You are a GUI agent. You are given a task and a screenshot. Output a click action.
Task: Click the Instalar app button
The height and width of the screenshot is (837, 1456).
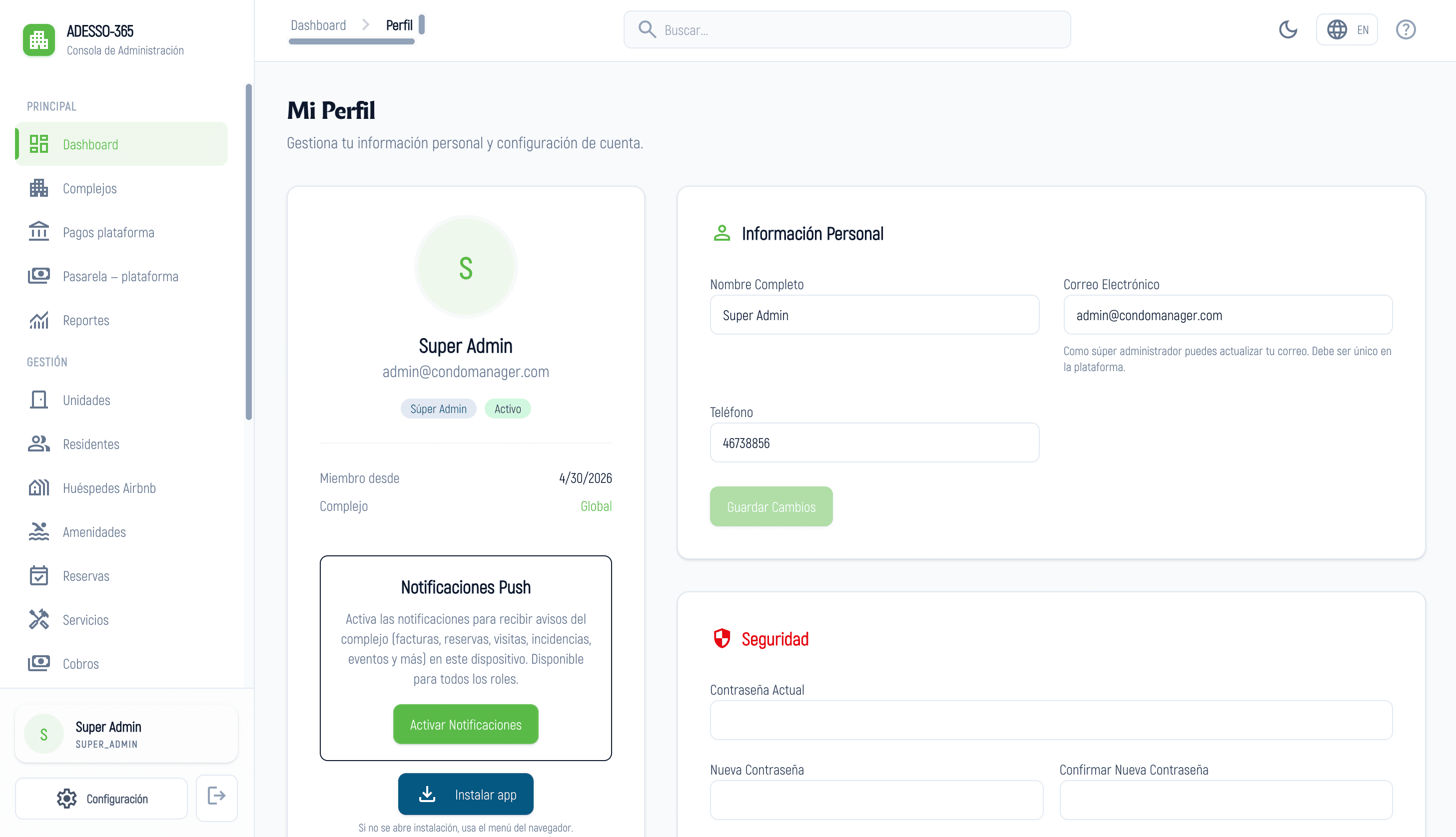(x=465, y=794)
